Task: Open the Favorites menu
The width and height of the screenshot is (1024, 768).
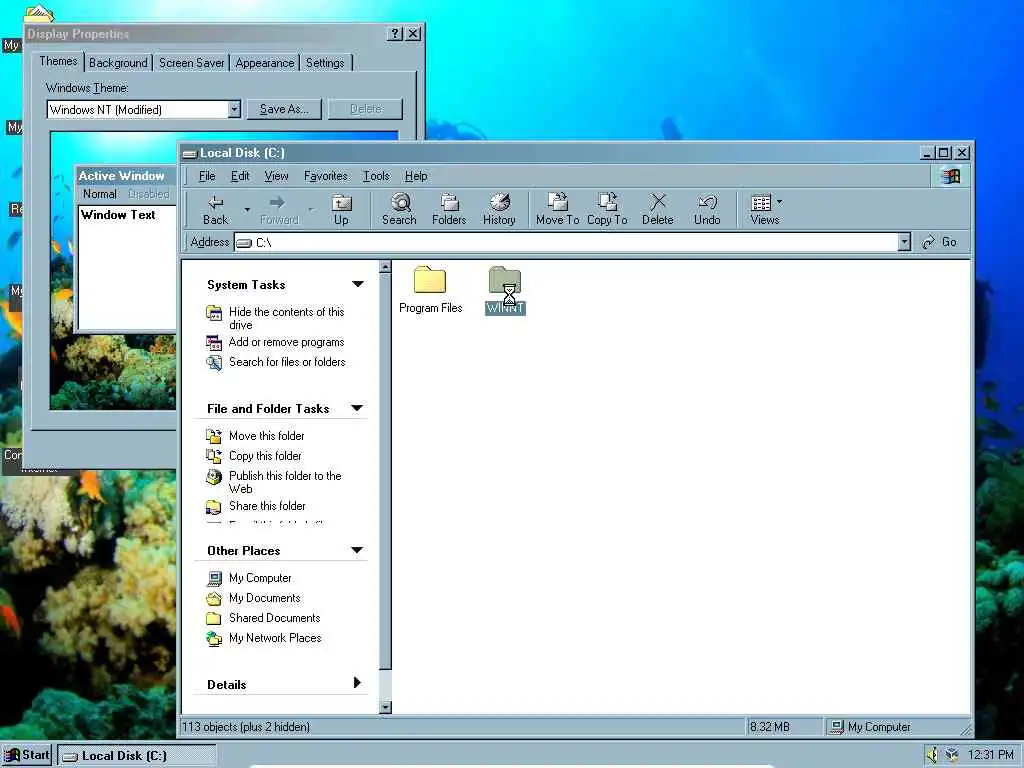Action: click(x=325, y=176)
